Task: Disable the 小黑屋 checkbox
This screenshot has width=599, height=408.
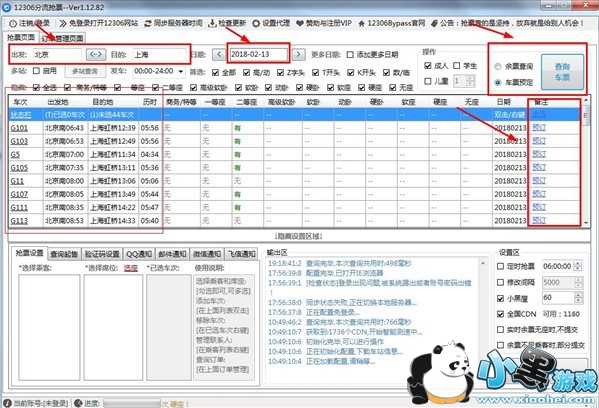Action: pyautogui.click(x=500, y=298)
